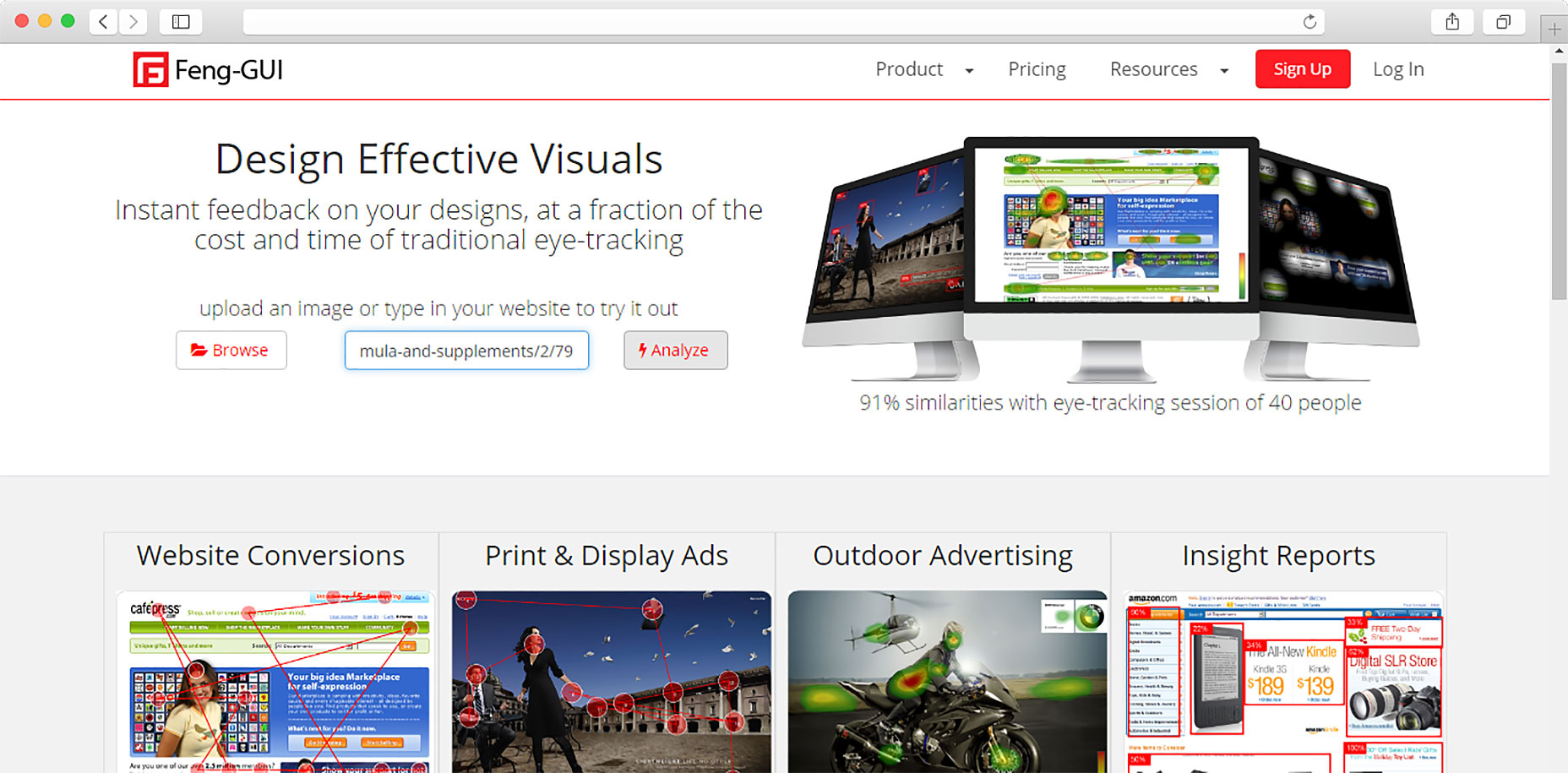
Task: Open a new tab with the plus icon
Action: pos(1554,29)
